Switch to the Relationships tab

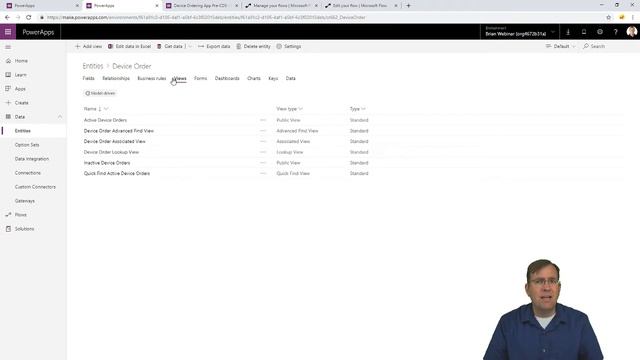click(x=116, y=78)
